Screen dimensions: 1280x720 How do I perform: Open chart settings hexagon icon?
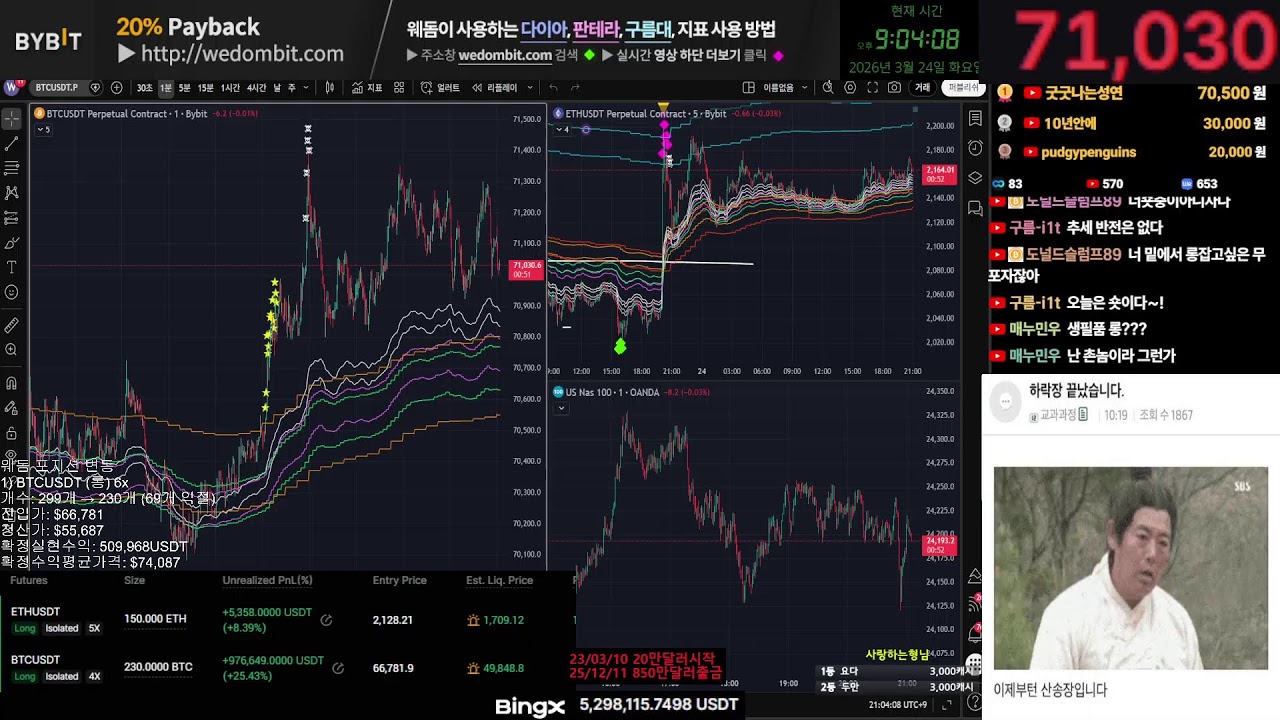(x=850, y=87)
